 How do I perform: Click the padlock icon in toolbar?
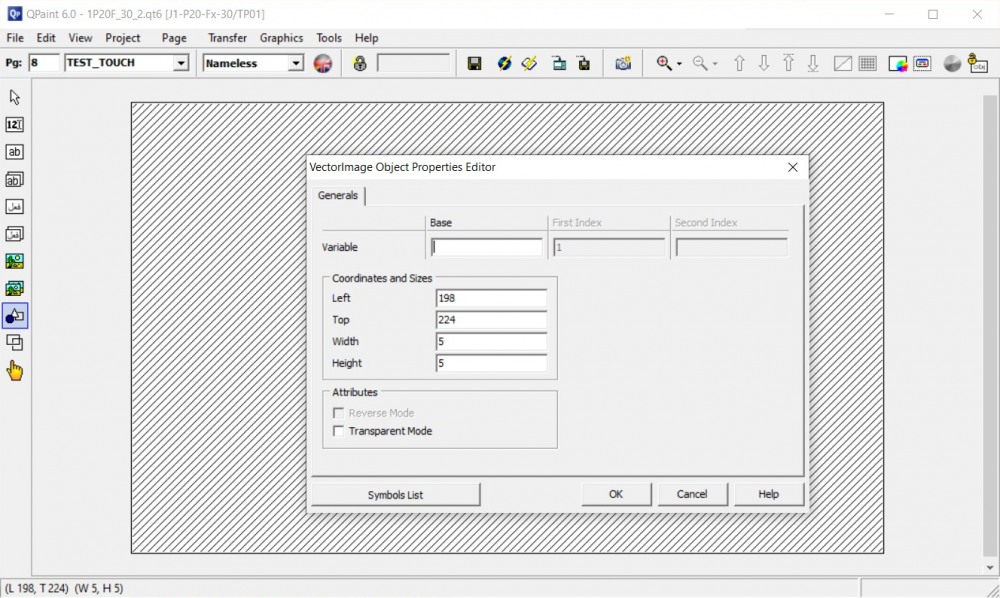click(x=360, y=64)
